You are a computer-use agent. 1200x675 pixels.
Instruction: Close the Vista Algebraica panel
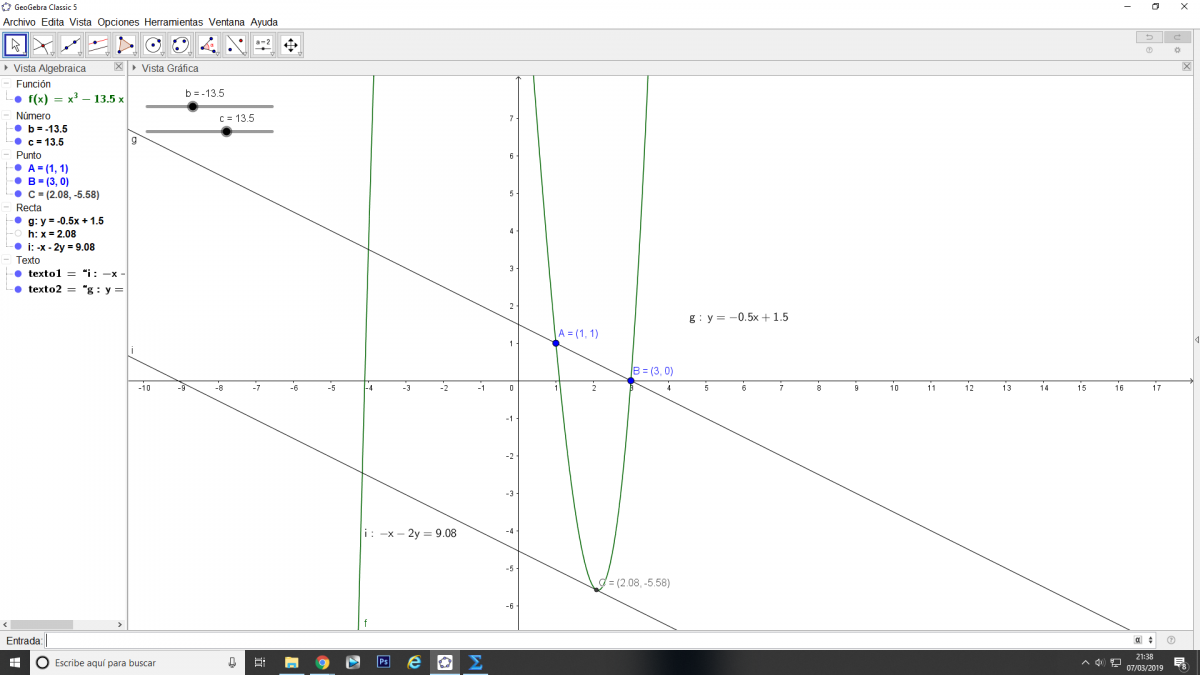[x=118, y=67]
